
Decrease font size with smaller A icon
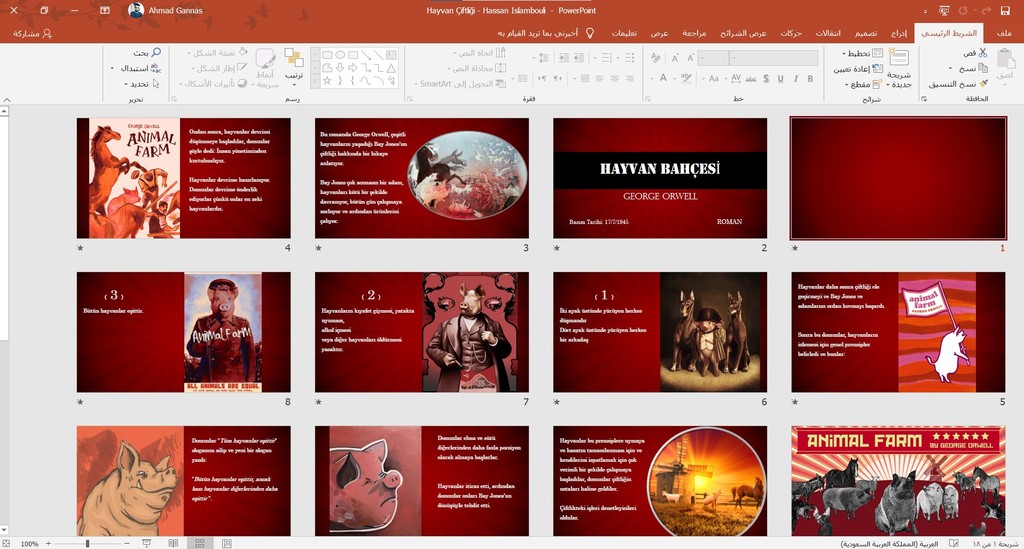pyautogui.click(x=675, y=58)
